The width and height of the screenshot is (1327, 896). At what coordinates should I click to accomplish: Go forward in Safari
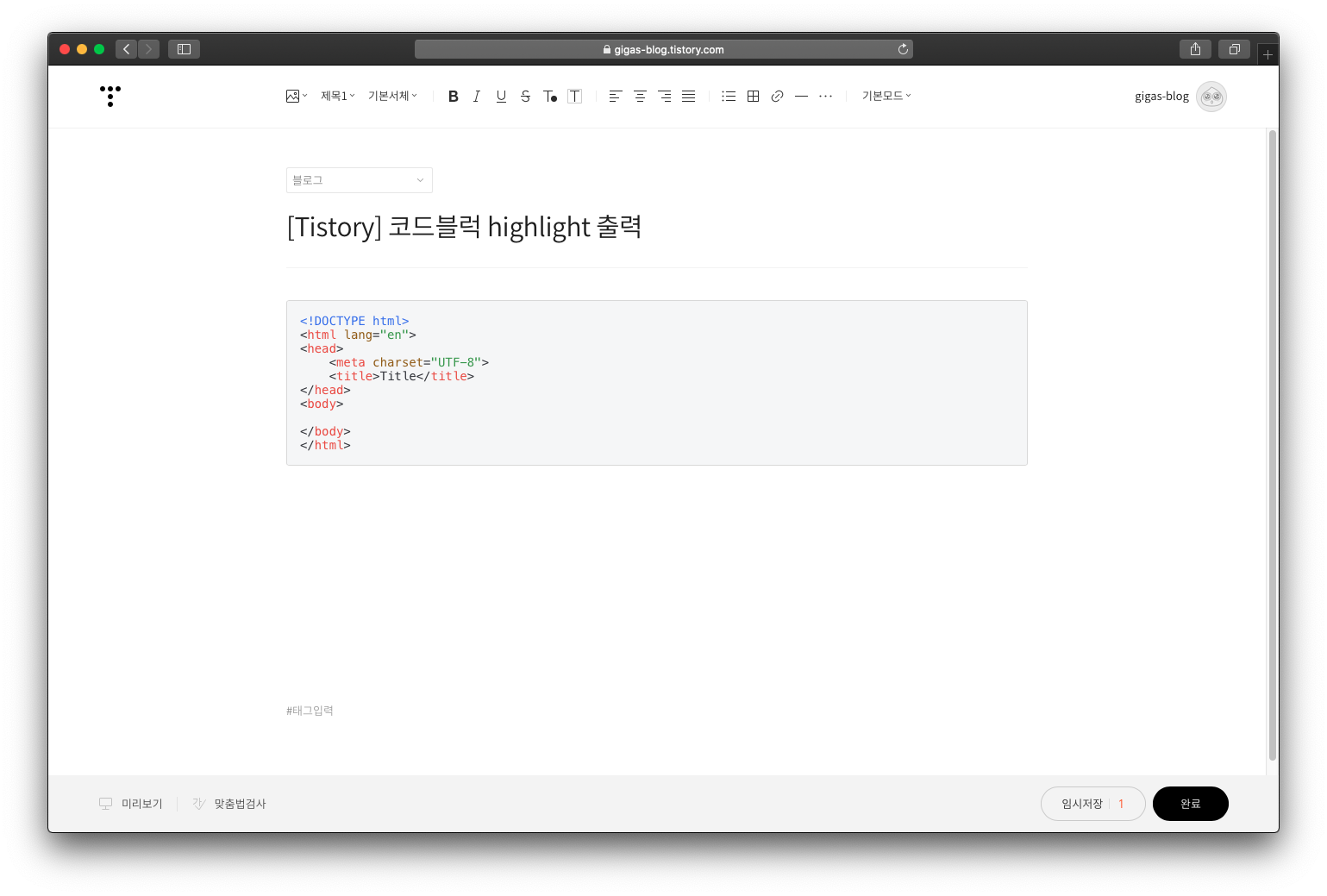coord(148,49)
